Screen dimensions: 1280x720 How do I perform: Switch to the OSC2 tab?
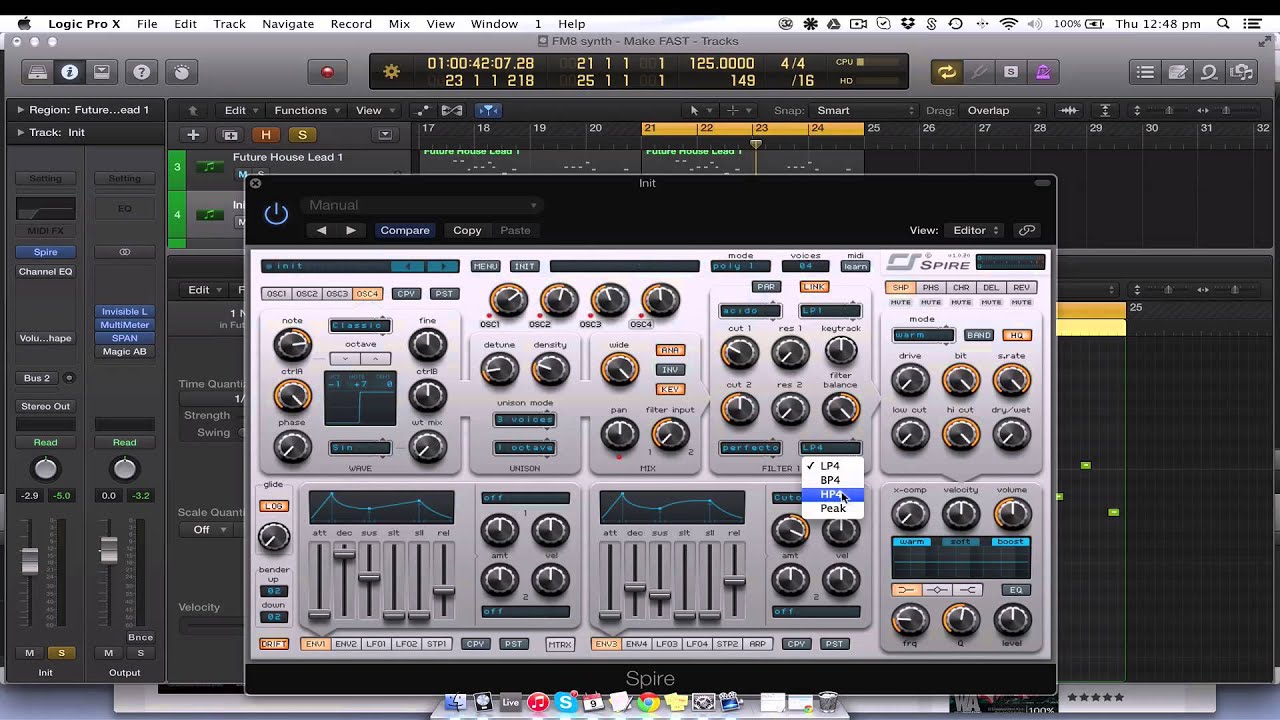307,293
